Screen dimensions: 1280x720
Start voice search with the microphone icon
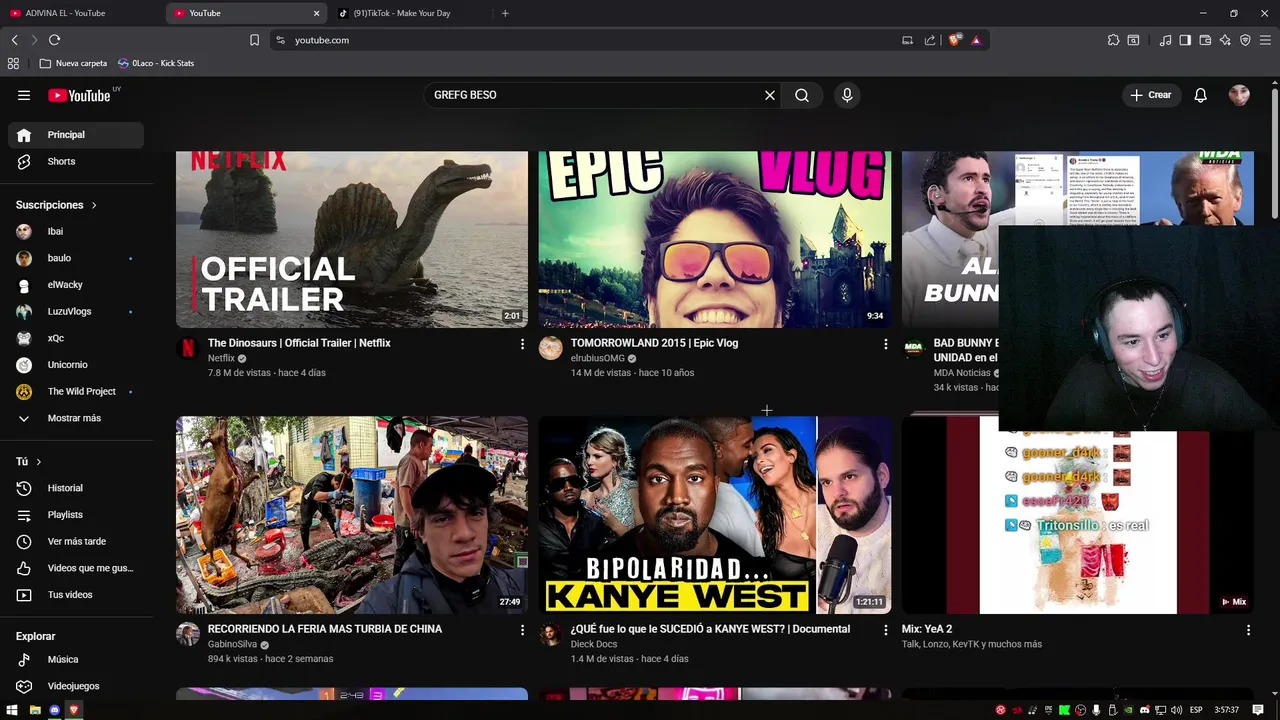coord(847,95)
